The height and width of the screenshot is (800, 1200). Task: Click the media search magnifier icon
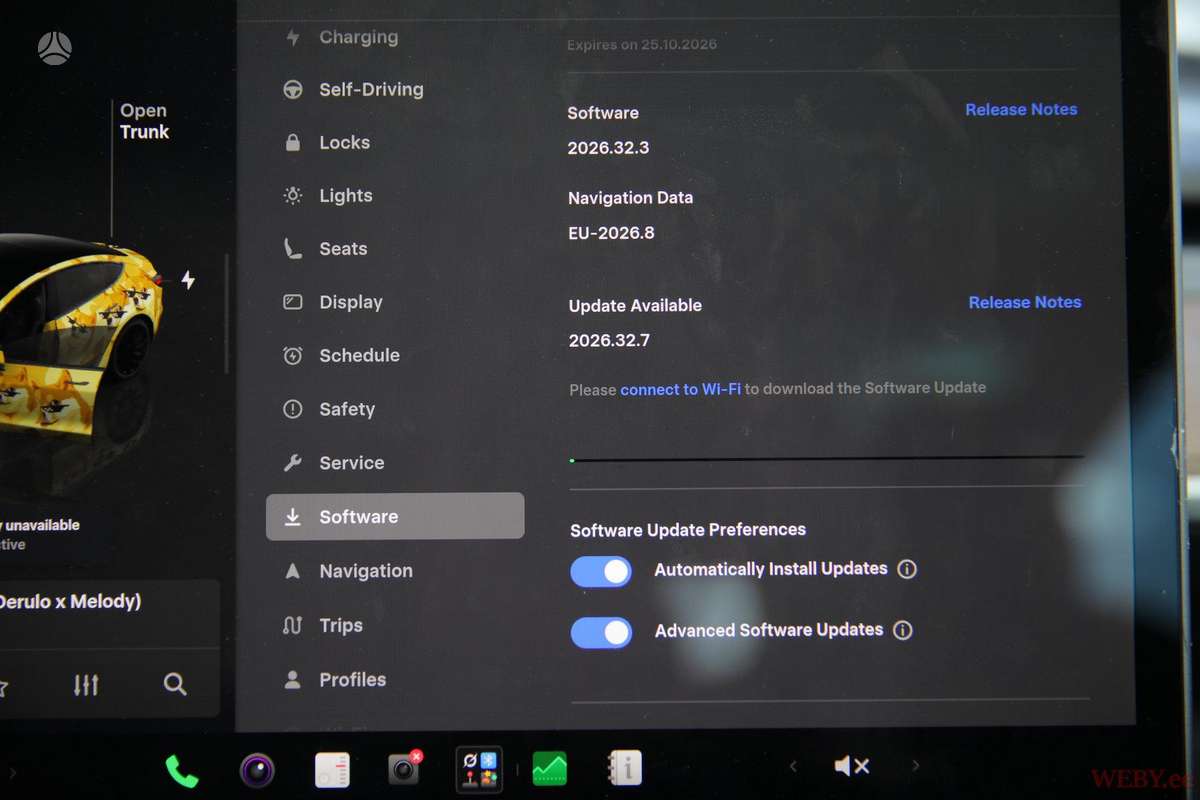(175, 684)
